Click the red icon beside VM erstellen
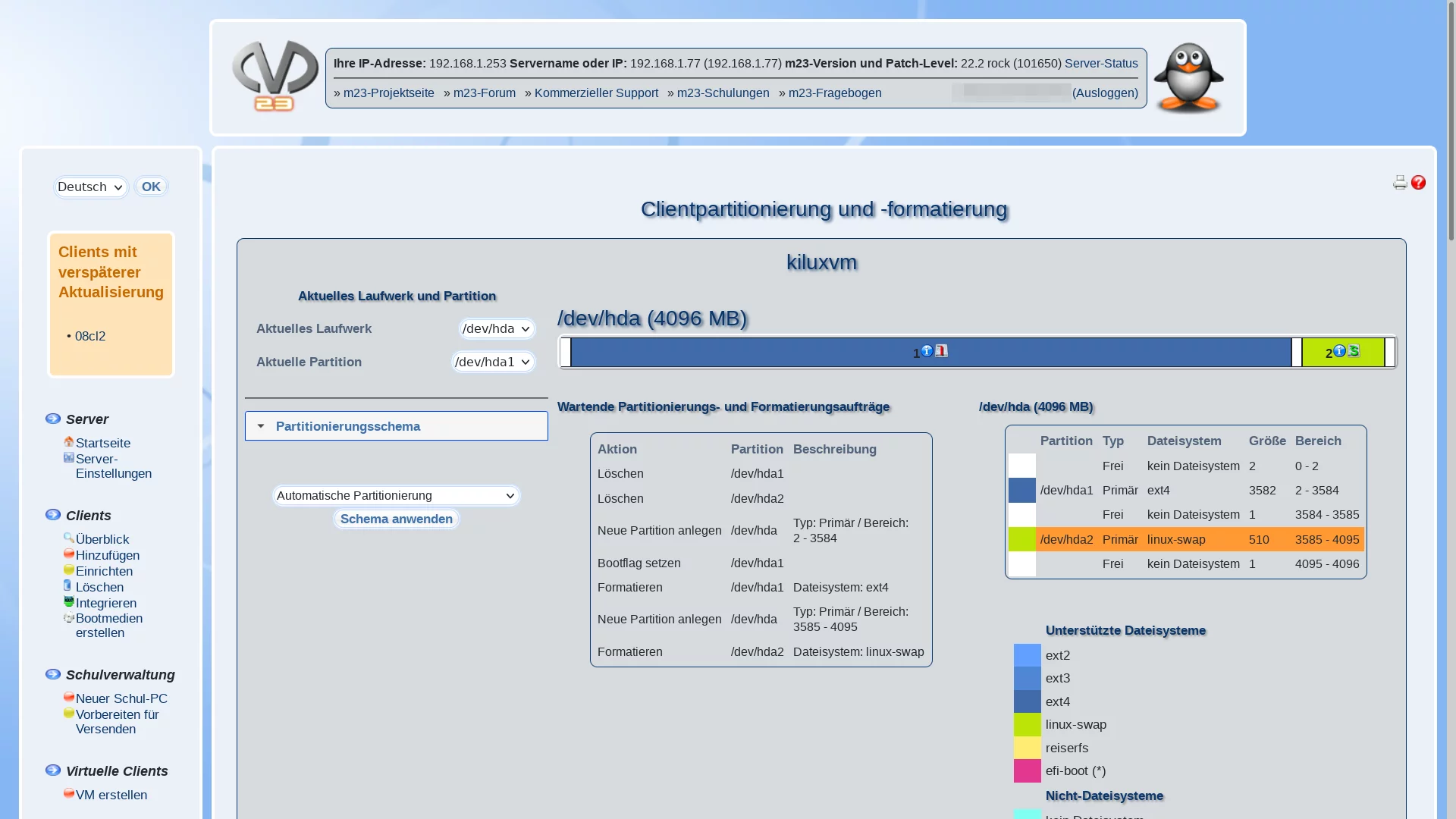The height and width of the screenshot is (819, 1456). click(69, 793)
